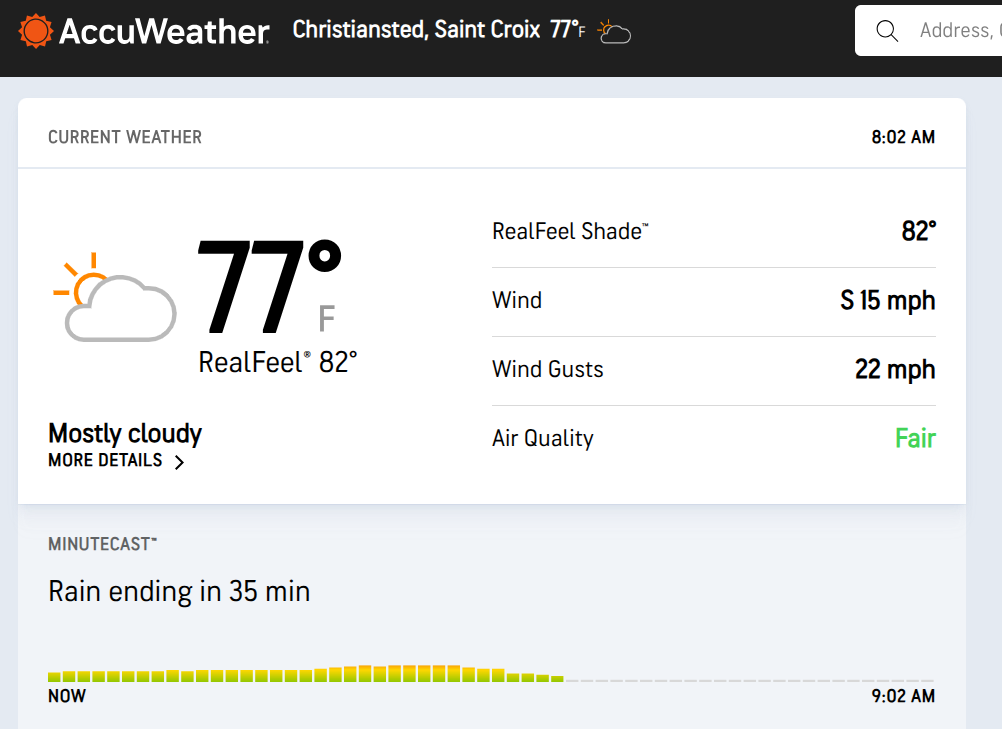The image size is (1002, 729).
Task: Click the NOW marker on MinuteCast timeline
Action: click(x=67, y=696)
